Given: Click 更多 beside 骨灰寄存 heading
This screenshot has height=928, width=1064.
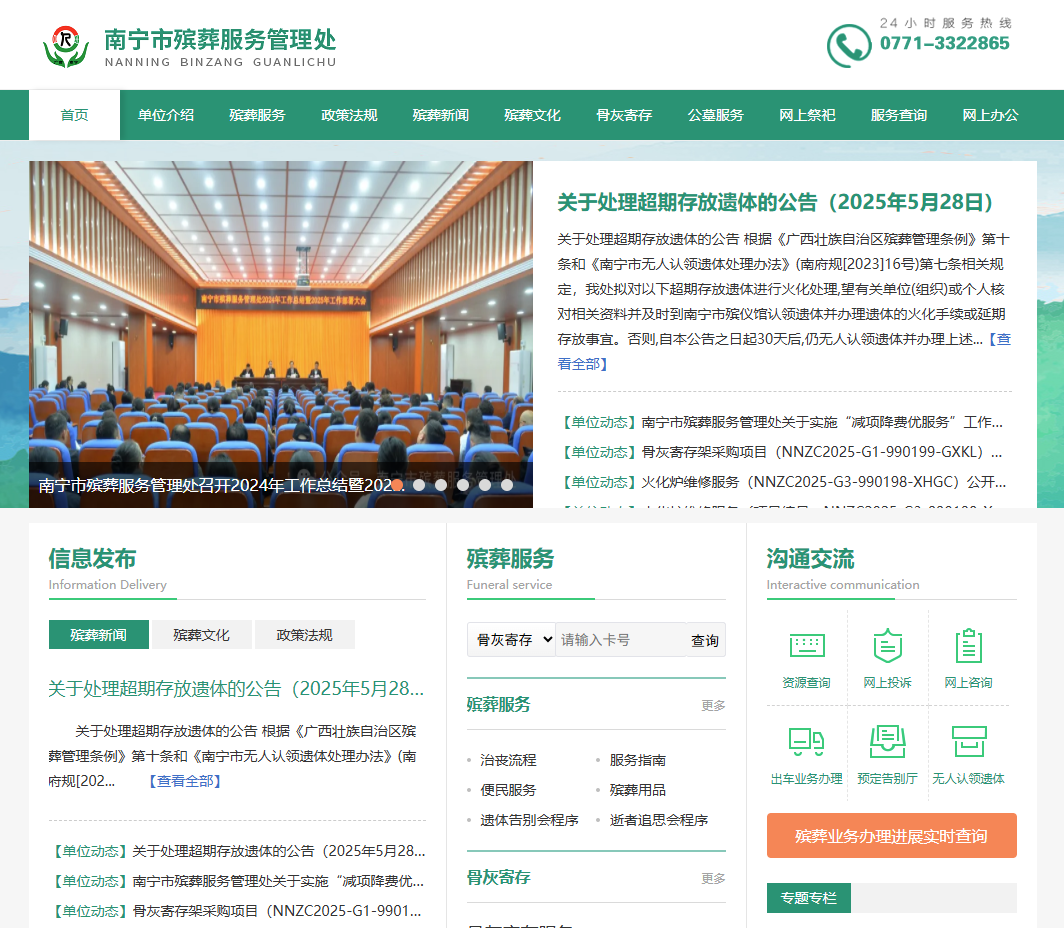Looking at the screenshot, I should [x=713, y=878].
